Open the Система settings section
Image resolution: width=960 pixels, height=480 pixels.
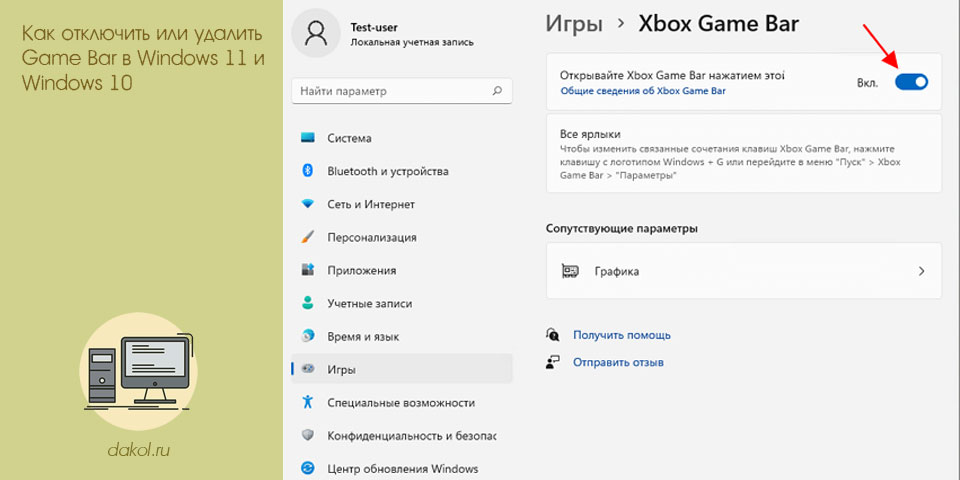(x=402, y=138)
